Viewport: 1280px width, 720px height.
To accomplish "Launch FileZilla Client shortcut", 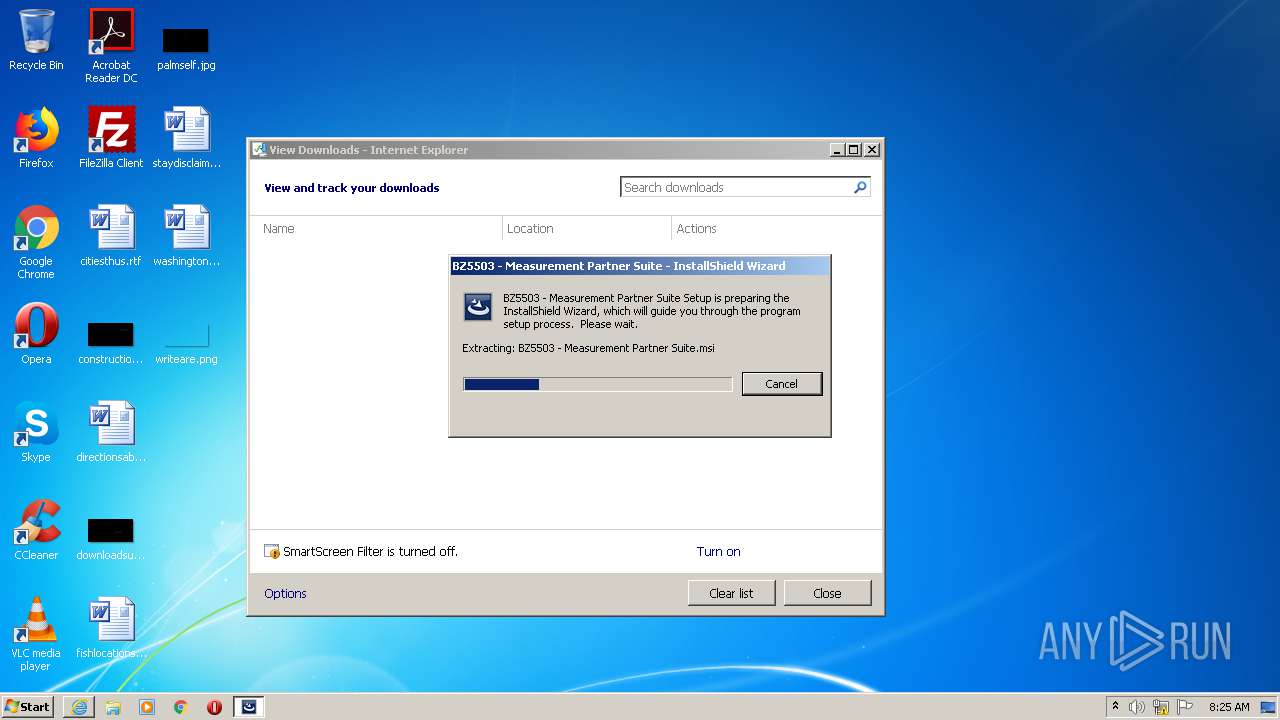I will pos(111,138).
